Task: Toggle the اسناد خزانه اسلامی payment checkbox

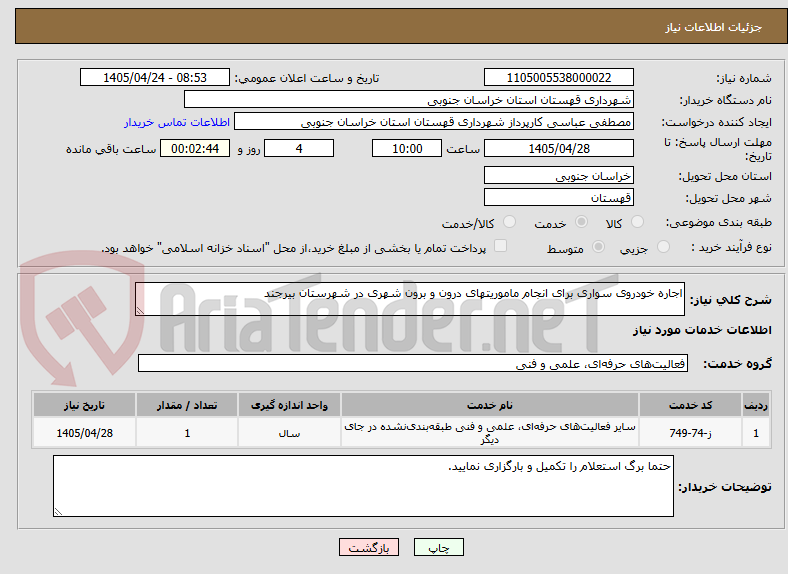Action: point(500,246)
